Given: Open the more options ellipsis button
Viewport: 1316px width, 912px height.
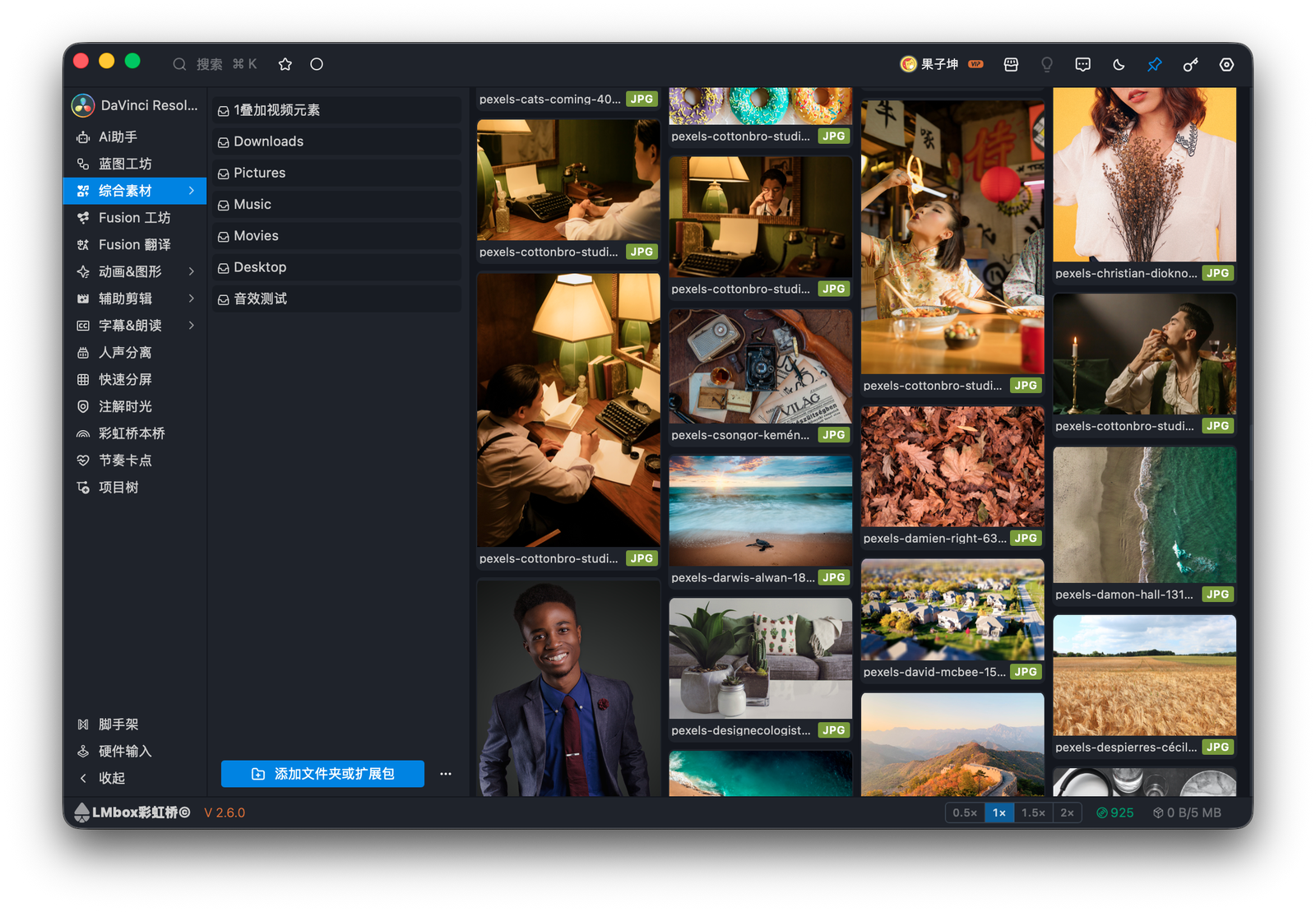Looking at the screenshot, I should [446, 774].
